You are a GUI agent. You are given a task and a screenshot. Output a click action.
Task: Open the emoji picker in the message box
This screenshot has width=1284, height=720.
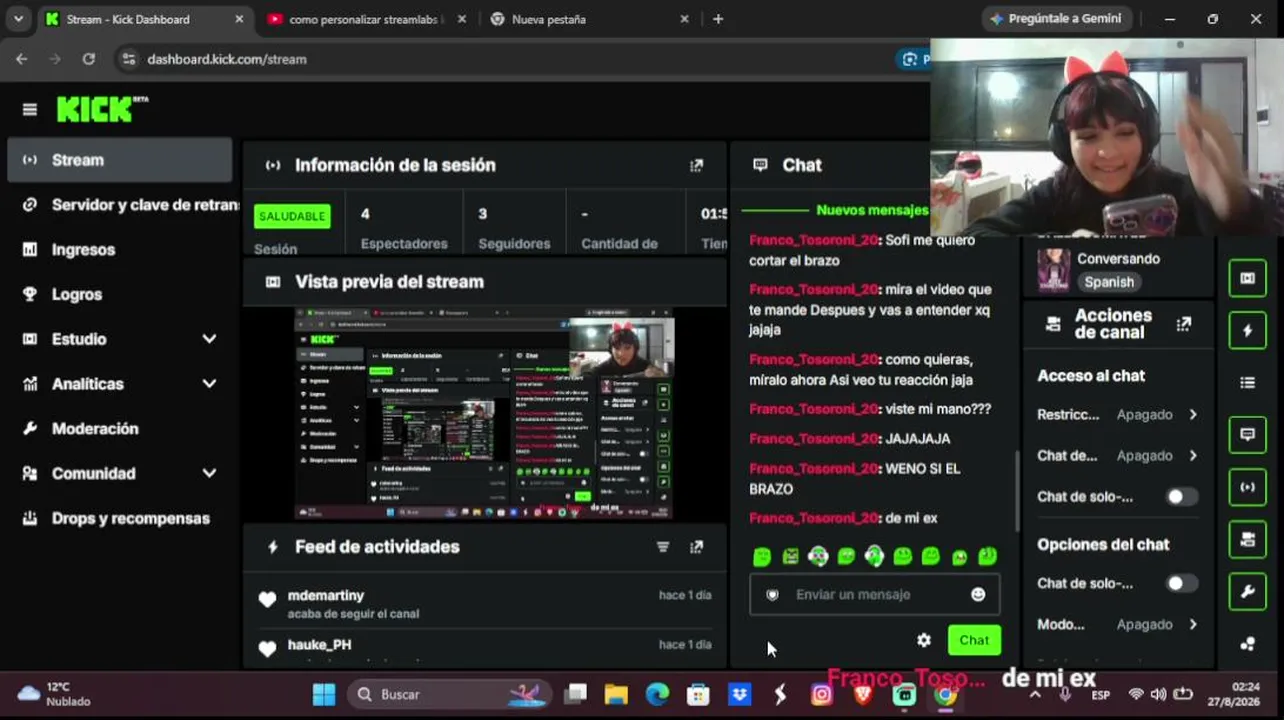click(978, 595)
